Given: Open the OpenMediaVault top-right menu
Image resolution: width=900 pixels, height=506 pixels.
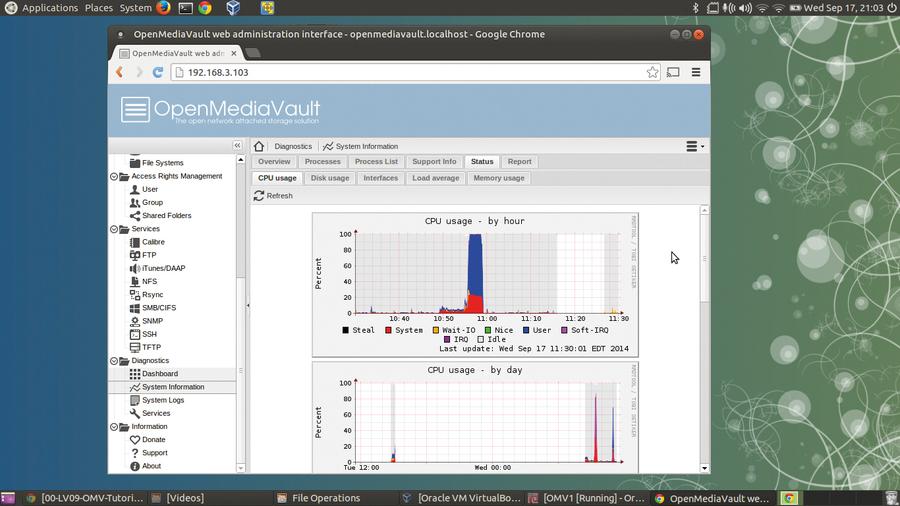Looking at the screenshot, I should point(695,146).
